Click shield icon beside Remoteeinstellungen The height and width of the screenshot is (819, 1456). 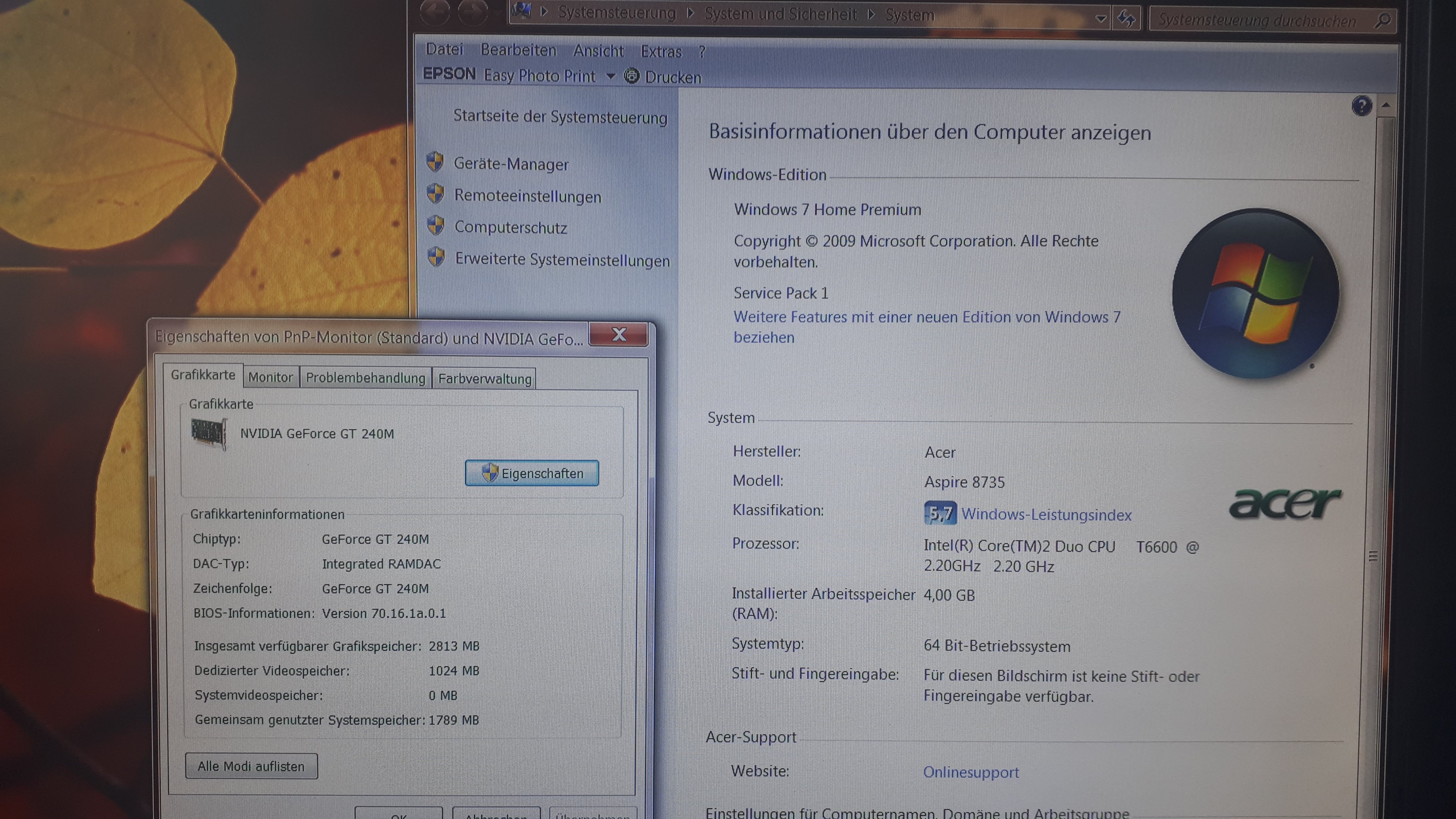[x=435, y=194]
